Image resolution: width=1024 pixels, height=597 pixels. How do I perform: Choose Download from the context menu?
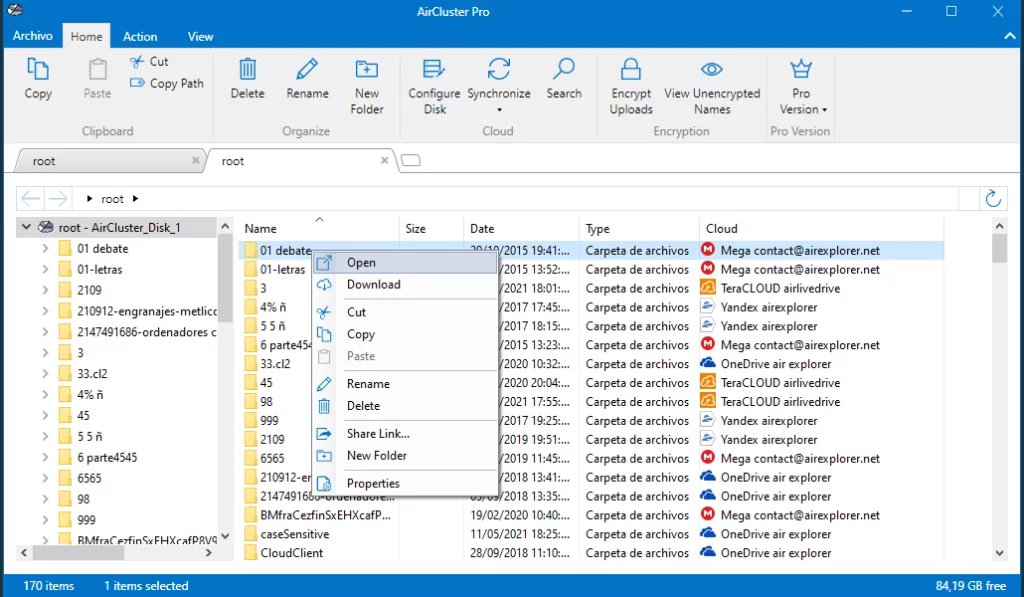tap(373, 285)
